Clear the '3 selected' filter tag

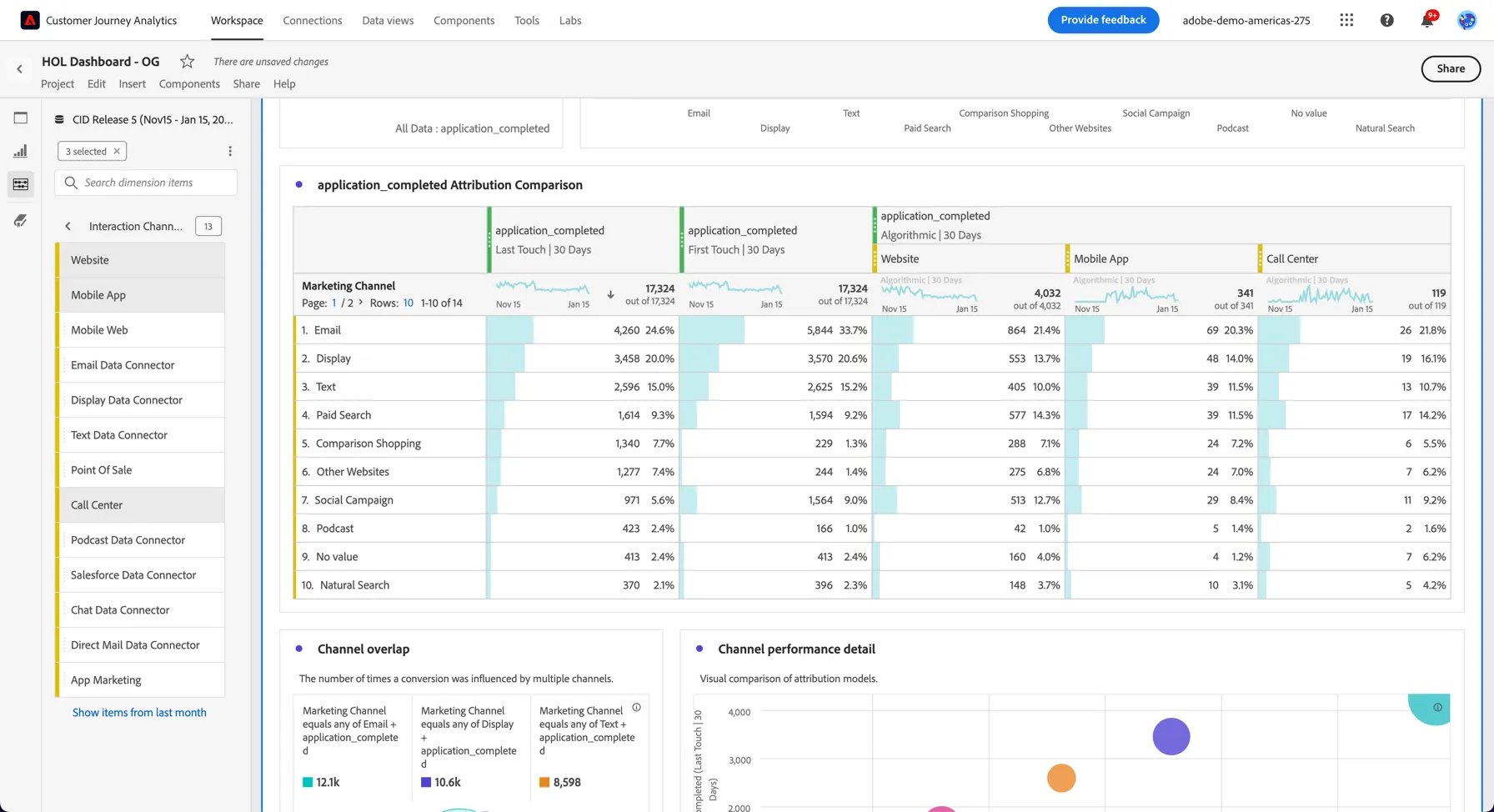point(117,151)
